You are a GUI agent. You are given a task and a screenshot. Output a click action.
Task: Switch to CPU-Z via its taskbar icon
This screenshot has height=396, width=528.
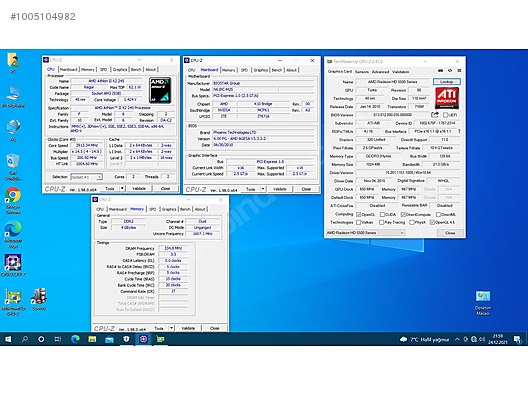pyautogui.click(x=143, y=339)
